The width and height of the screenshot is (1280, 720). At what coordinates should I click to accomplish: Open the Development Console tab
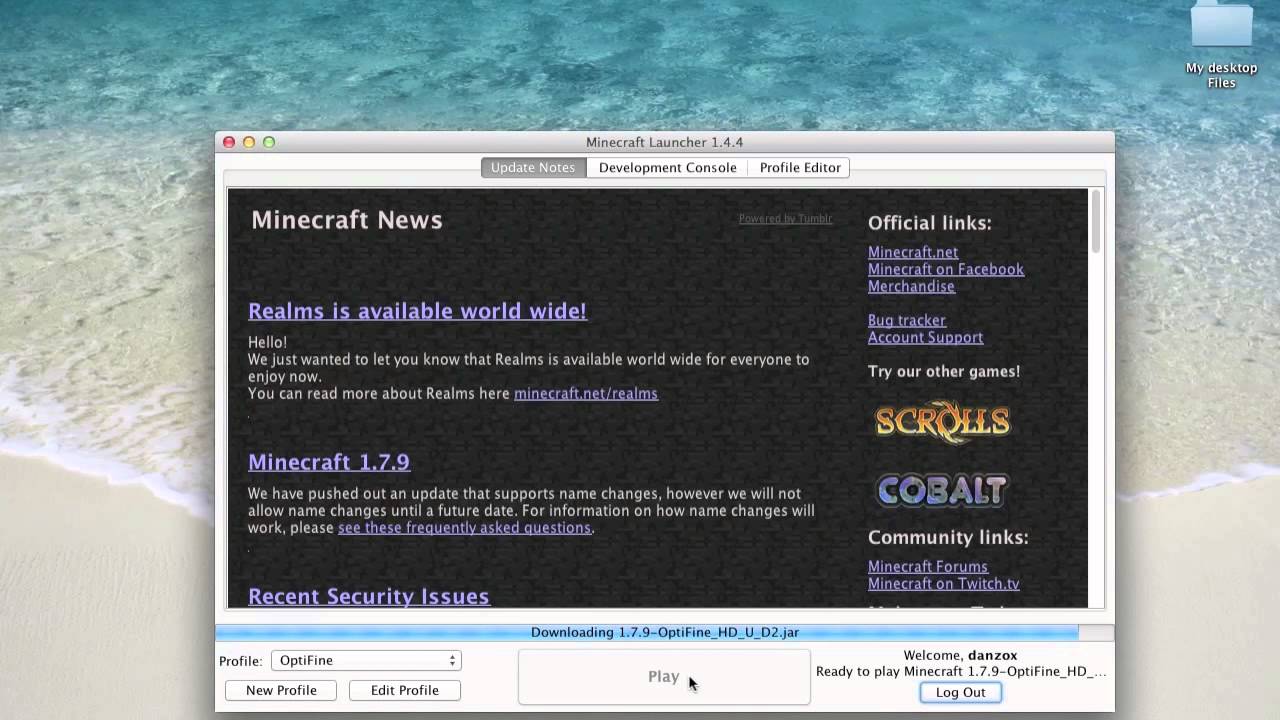coord(668,167)
